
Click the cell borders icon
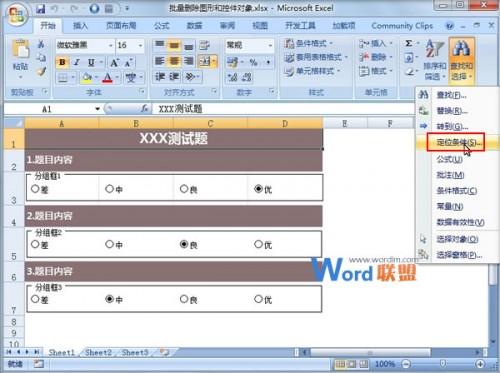[x=63, y=78]
